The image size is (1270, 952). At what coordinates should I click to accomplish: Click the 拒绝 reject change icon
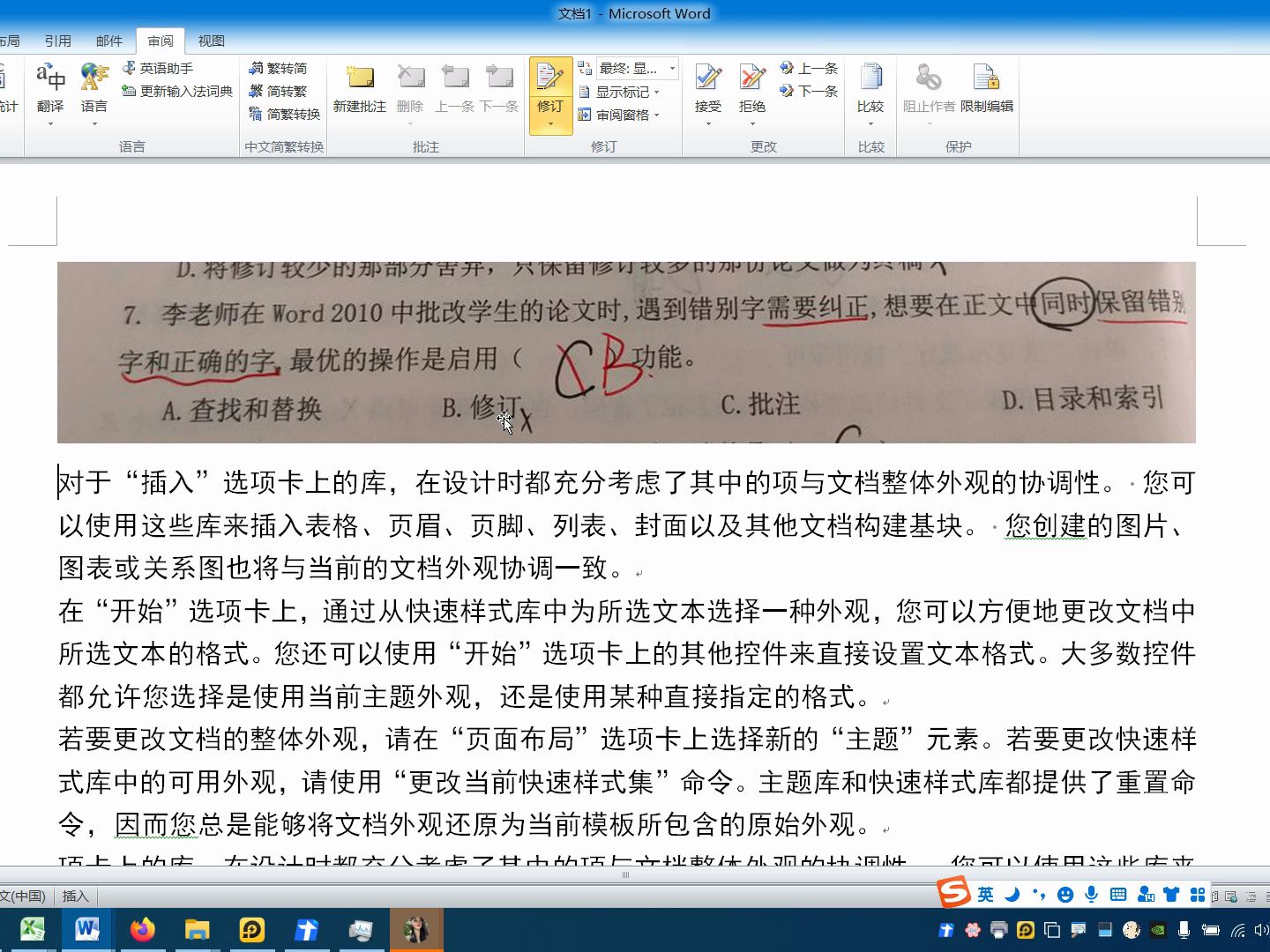[x=752, y=78]
